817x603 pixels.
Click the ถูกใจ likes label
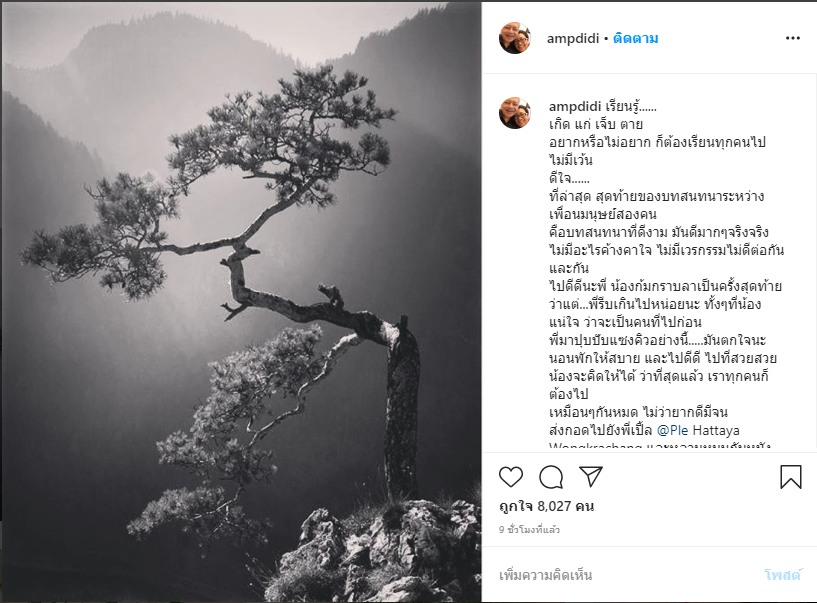(516, 506)
